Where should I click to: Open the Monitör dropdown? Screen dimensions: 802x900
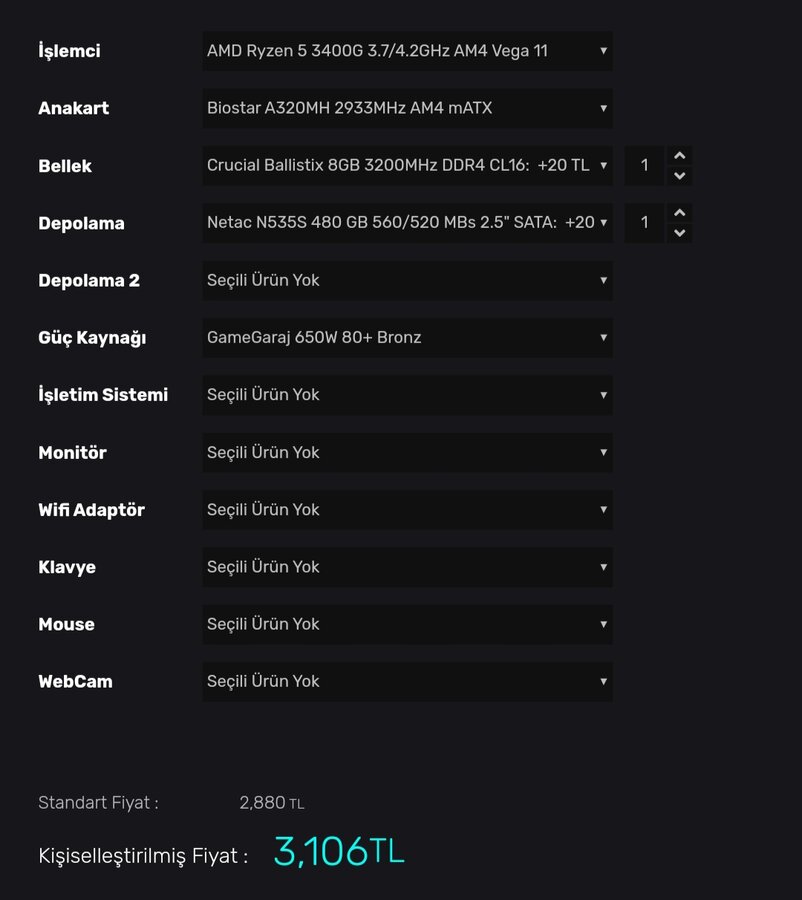point(407,453)
